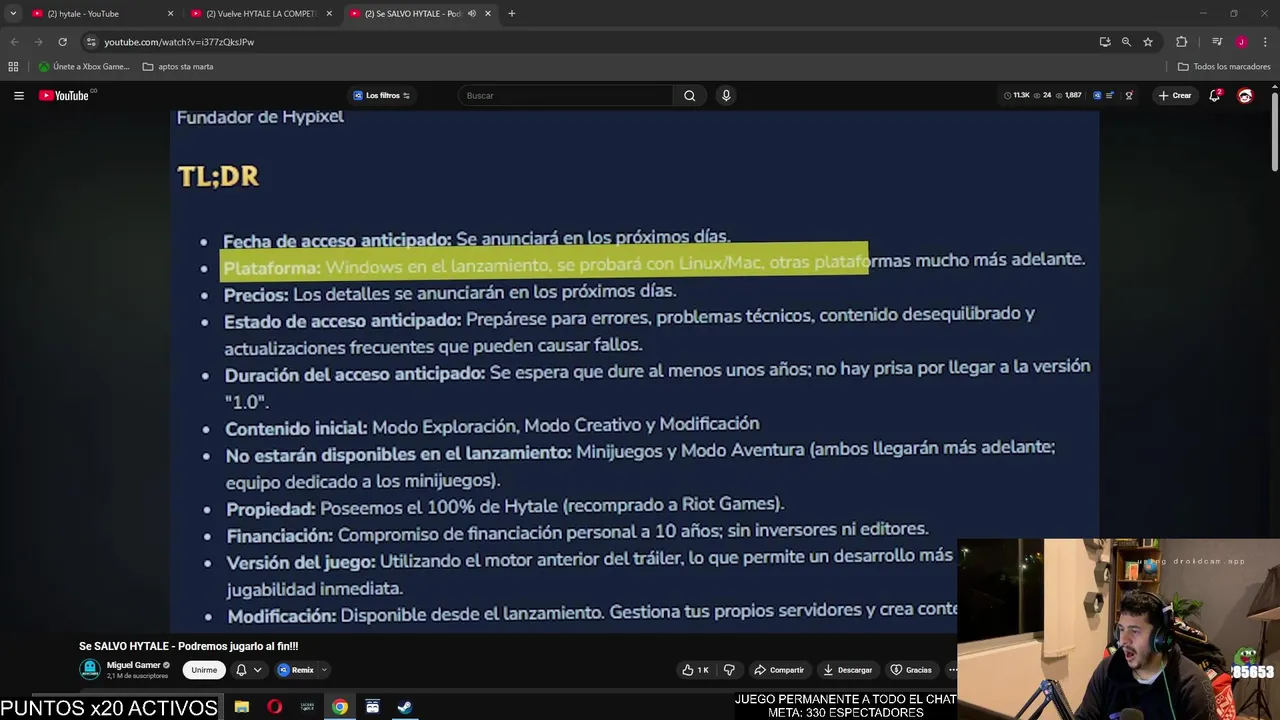Open the Chrome extensions puzzle icon
This screenshot has height=720, width=1280.
pos(1181,42)
